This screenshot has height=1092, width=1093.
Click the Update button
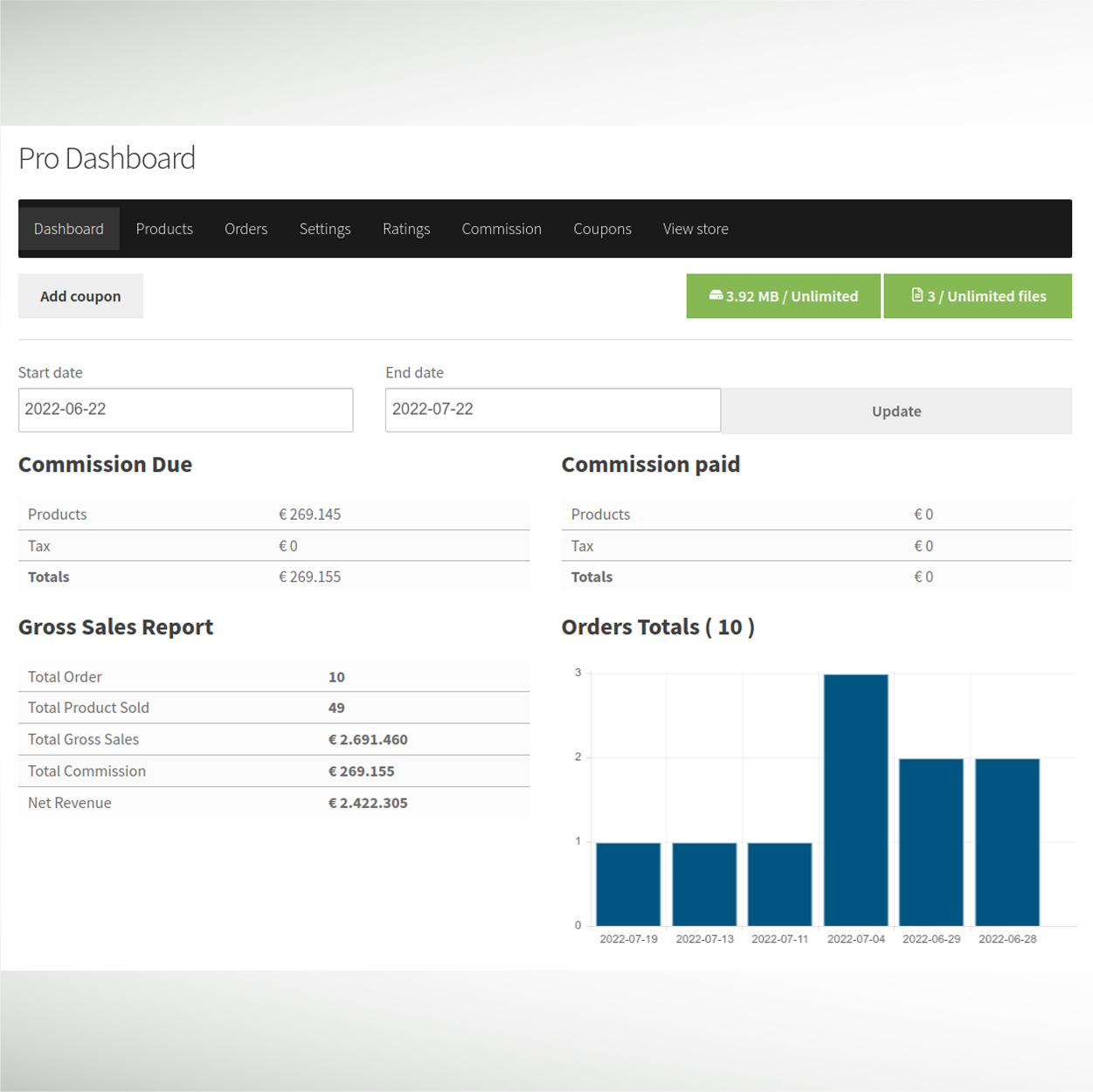click(x=896, y=411)
